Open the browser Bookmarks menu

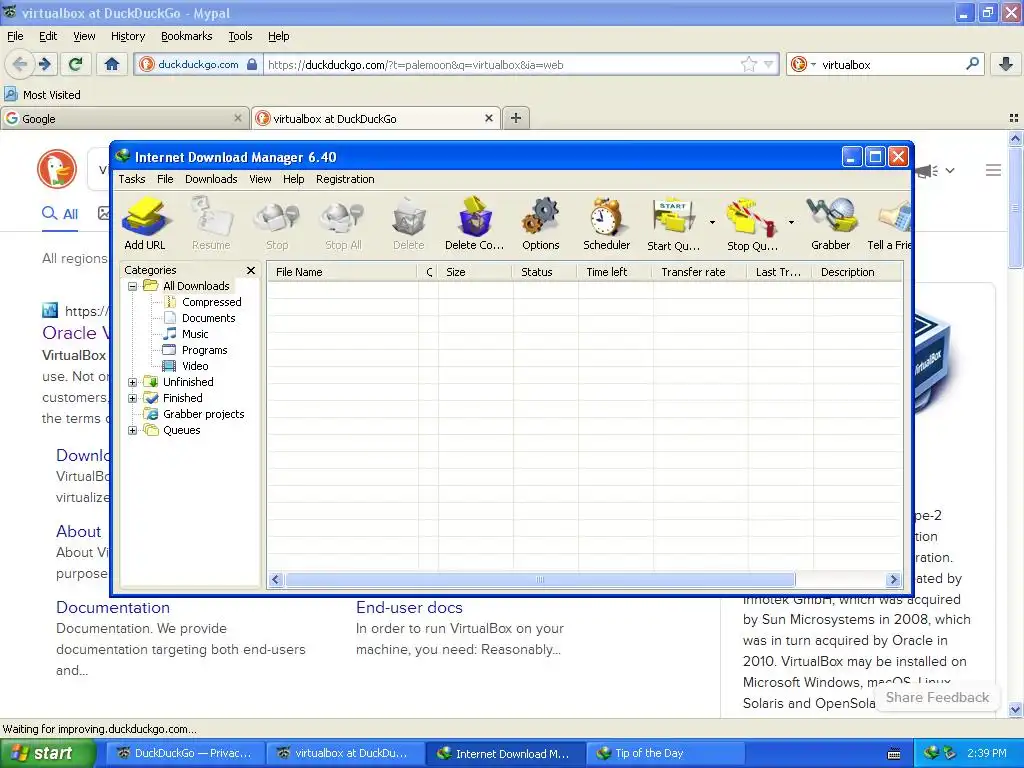pyautogui.click(x=187, y=37)
